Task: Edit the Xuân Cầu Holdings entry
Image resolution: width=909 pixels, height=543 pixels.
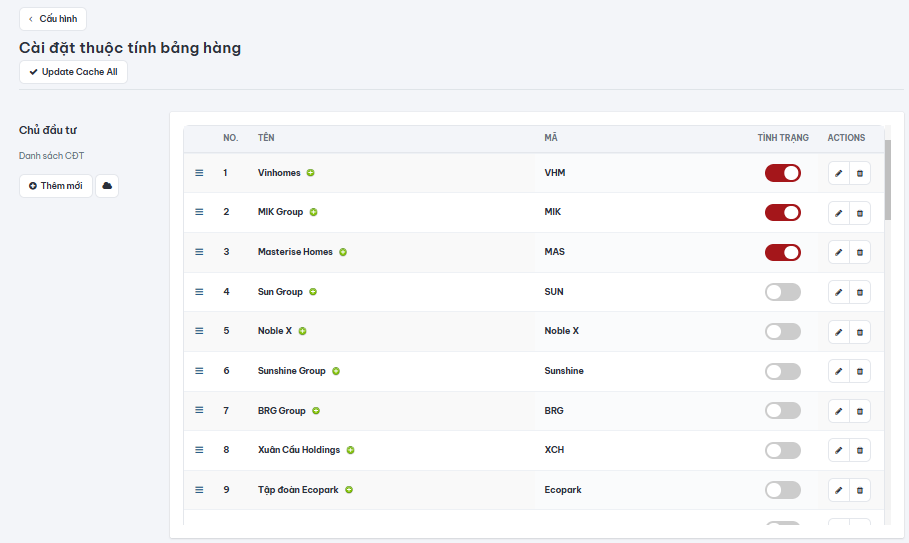Action: click(838, 450)
